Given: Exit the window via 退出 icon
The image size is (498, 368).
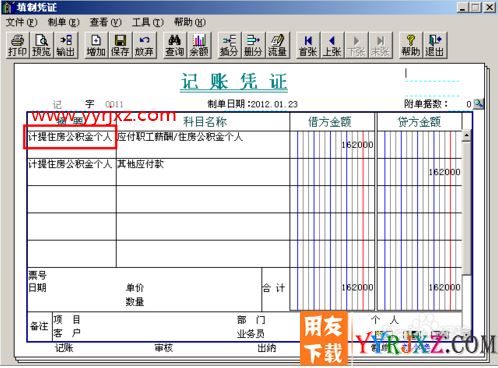Looking at the screenshot, I should click(435, 45).
